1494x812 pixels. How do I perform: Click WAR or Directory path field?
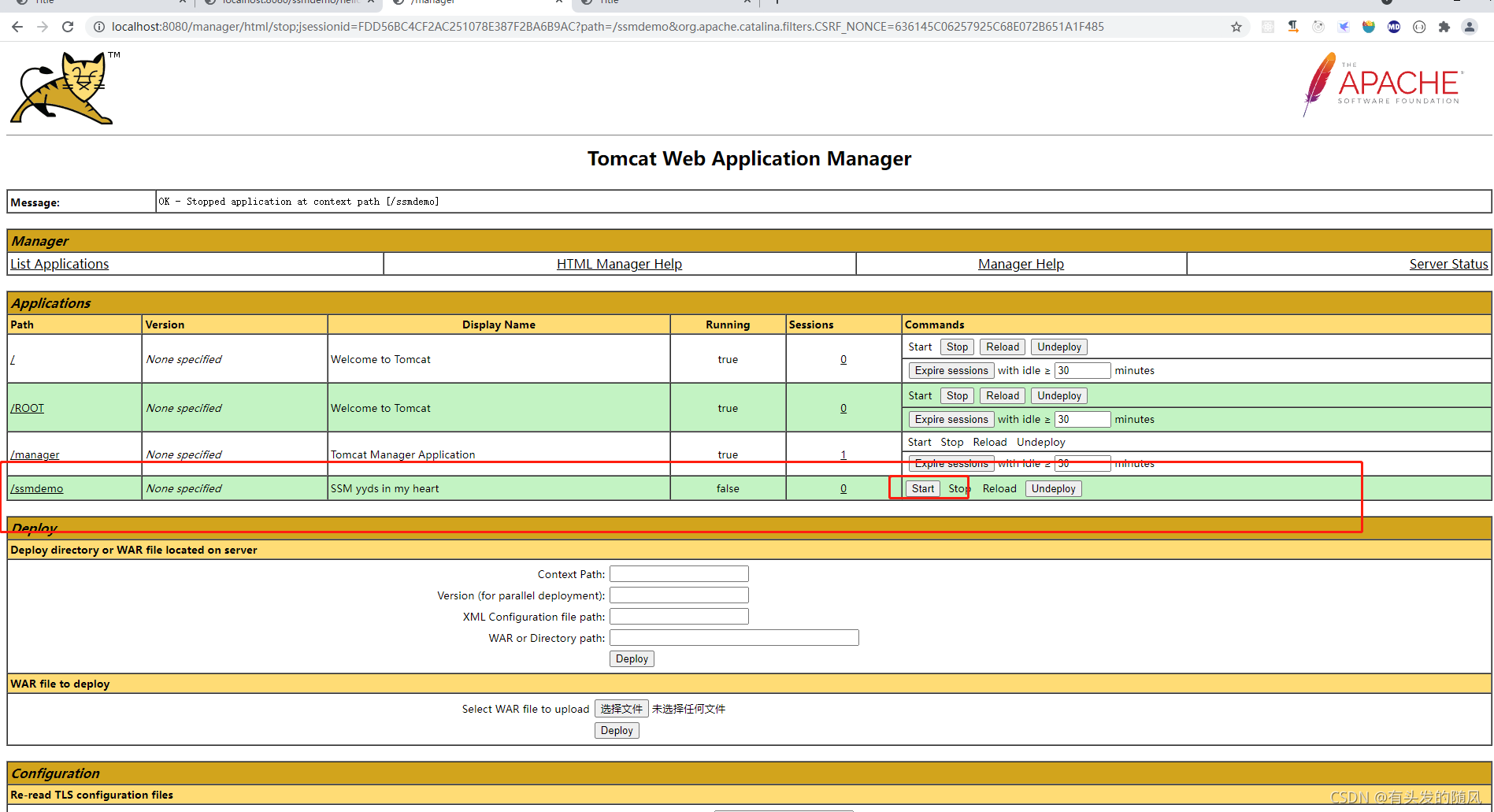pos(734,638)
